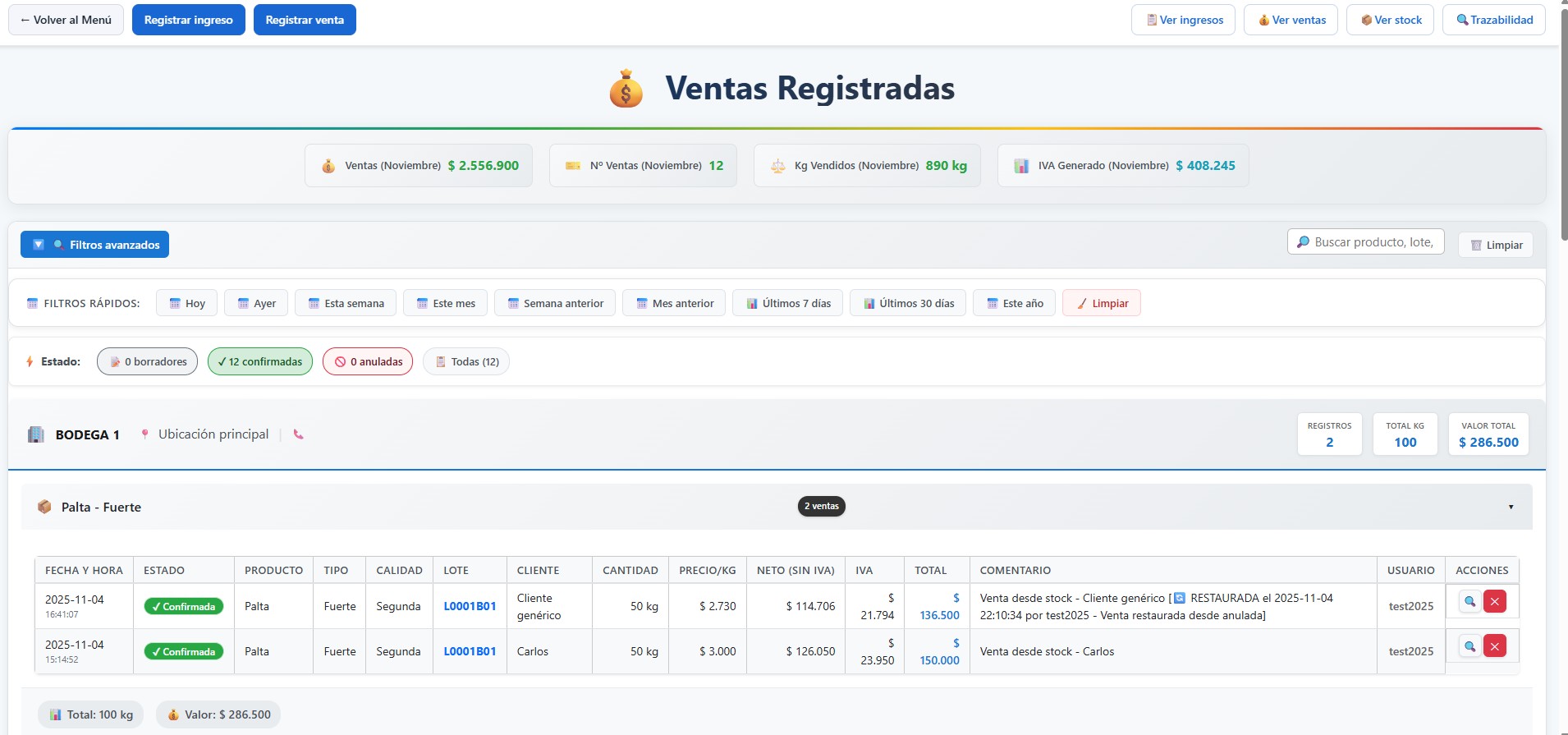Click PRECIO/KG column header
This screenshot has width=1568, height=735.
(x=708, y=570)
